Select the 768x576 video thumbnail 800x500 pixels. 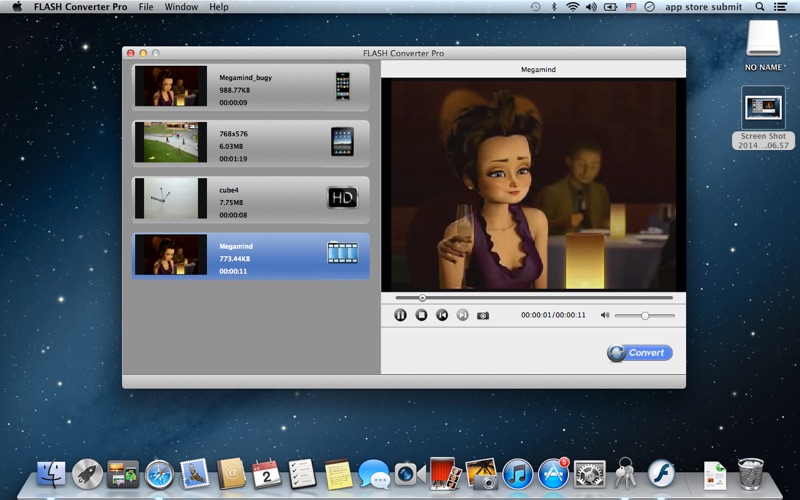pyautogui.click(x=171, y=142)
